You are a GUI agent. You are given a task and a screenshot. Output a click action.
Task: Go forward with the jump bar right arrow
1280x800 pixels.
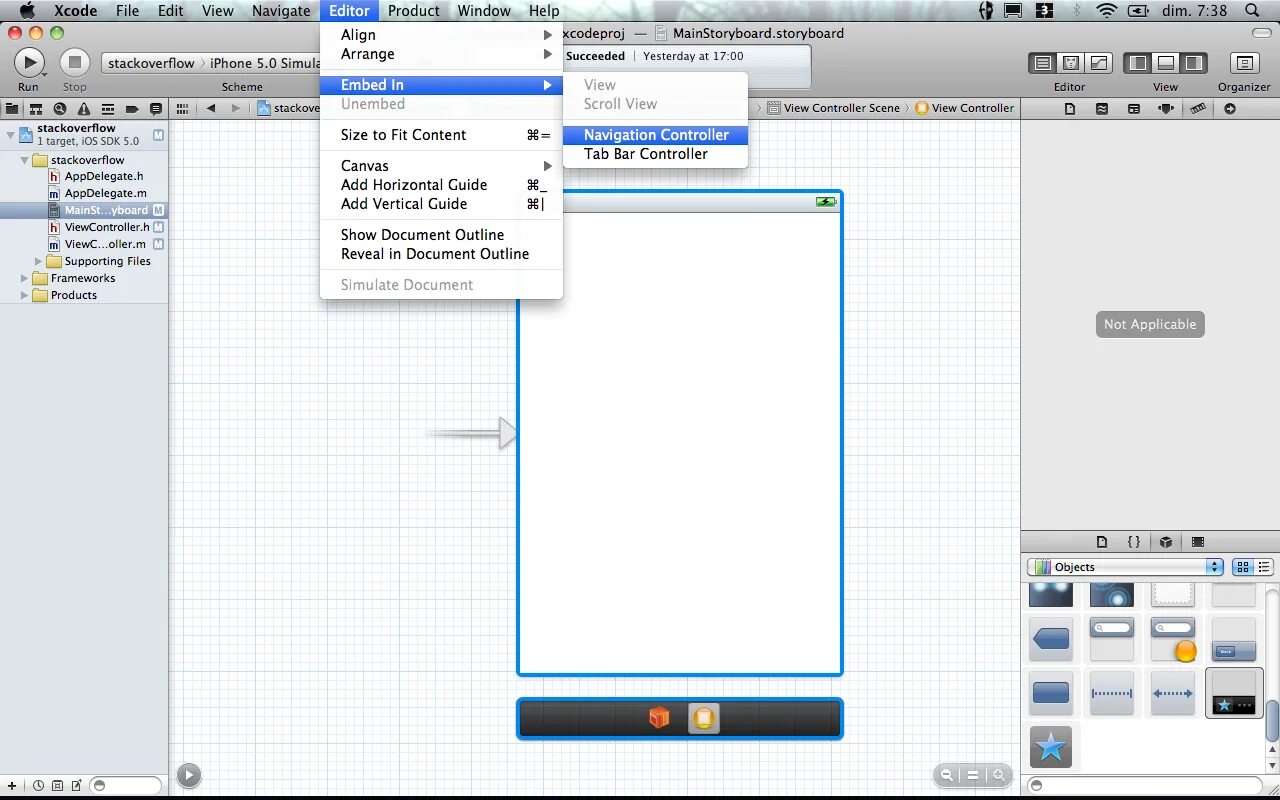point(236,108)
